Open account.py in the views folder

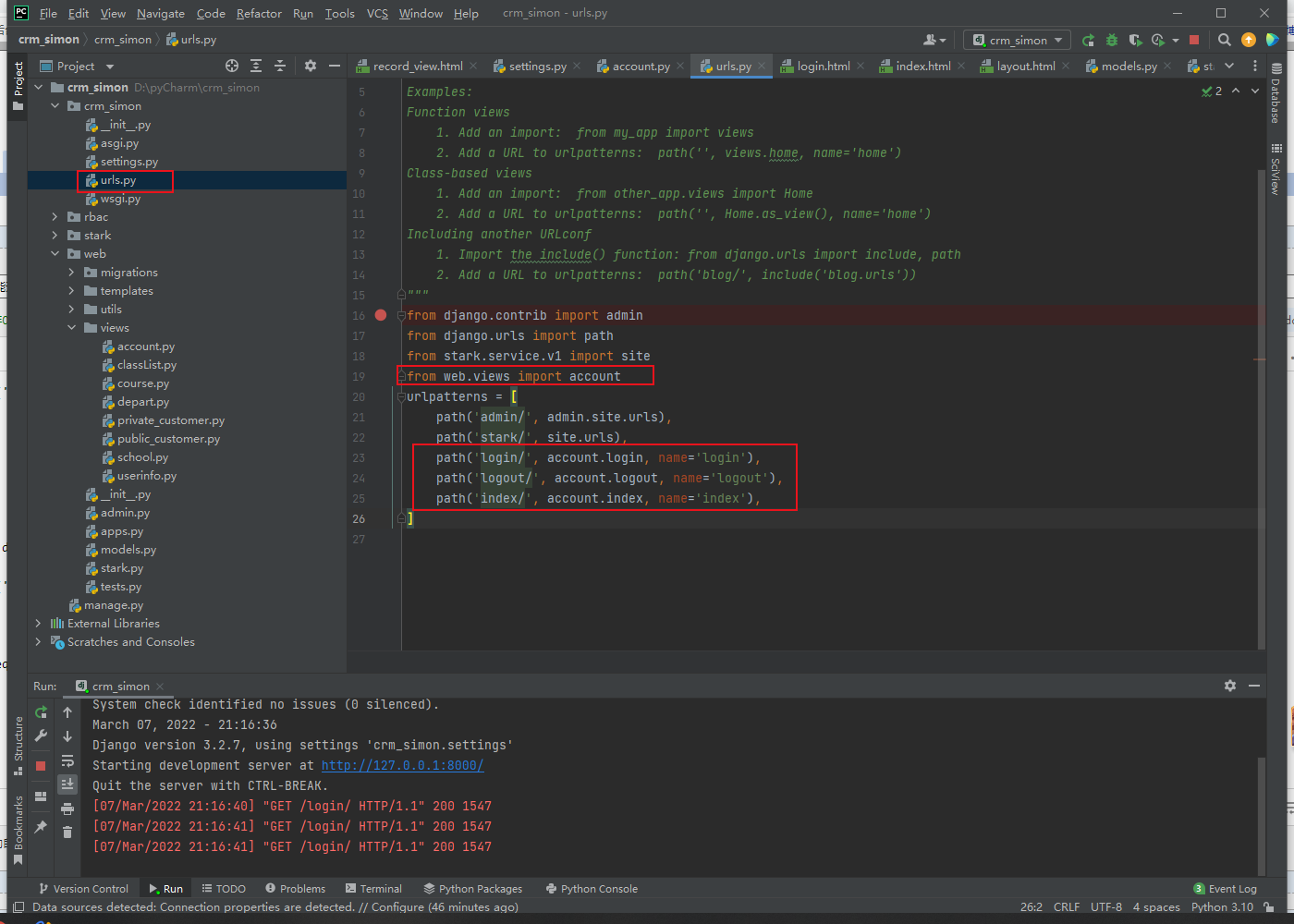click(145, 346)
